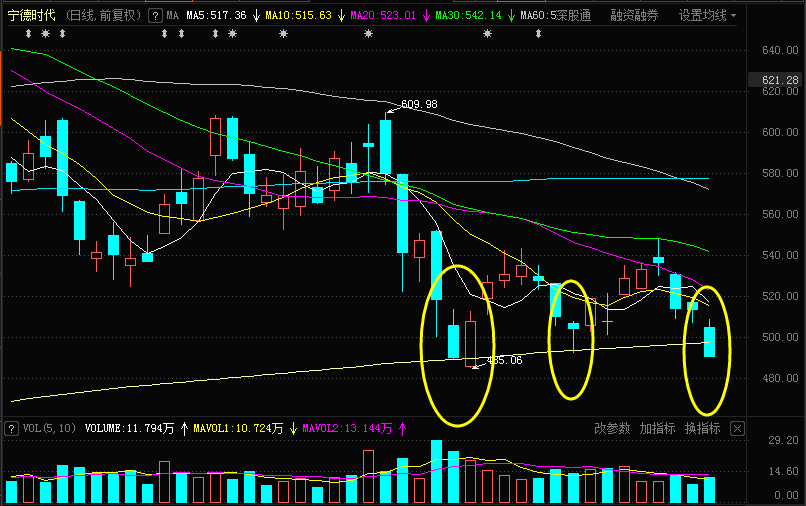Click the 485.06 low price annotation
Image resolution: width=806 pixels, height=506 pixels.
click(x=504, y=360)
